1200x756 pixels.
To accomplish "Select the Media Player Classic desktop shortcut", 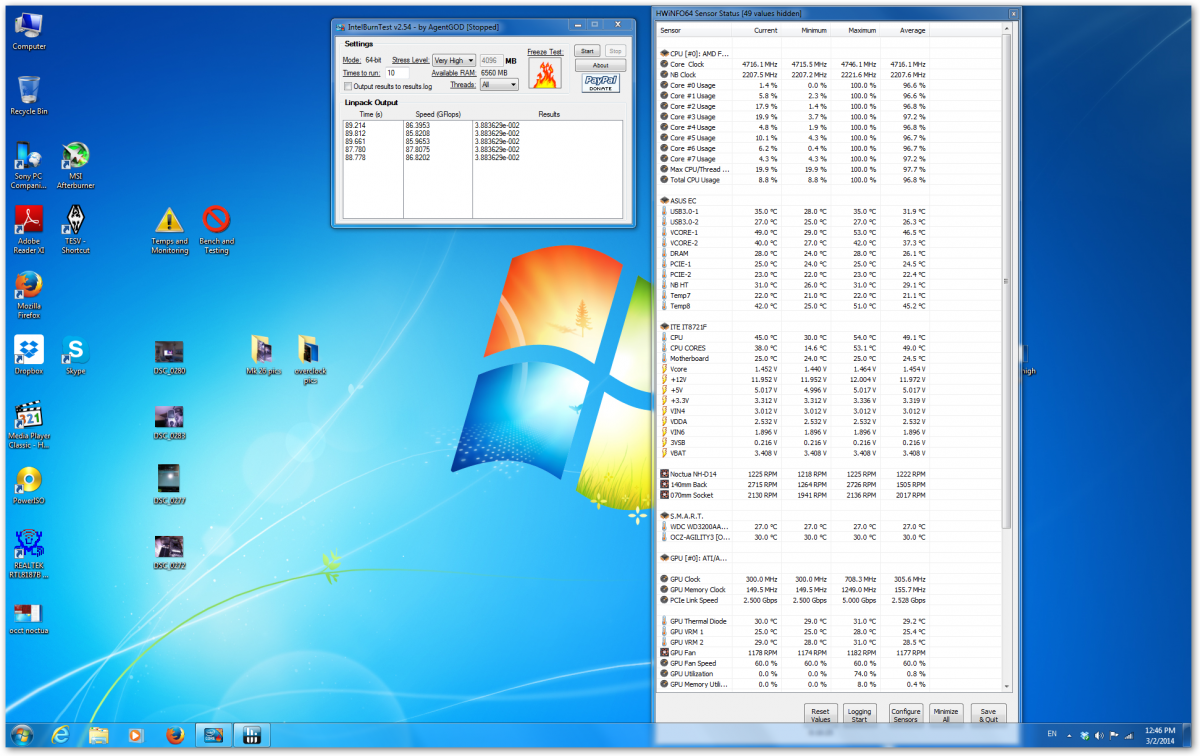I will click(x=29, y=426).
